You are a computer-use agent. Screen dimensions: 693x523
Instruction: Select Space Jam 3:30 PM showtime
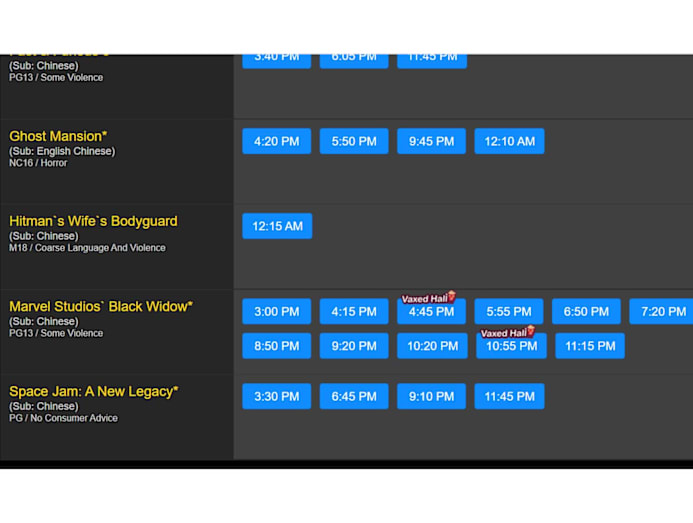pyautogui.click(x=276, y=396)
